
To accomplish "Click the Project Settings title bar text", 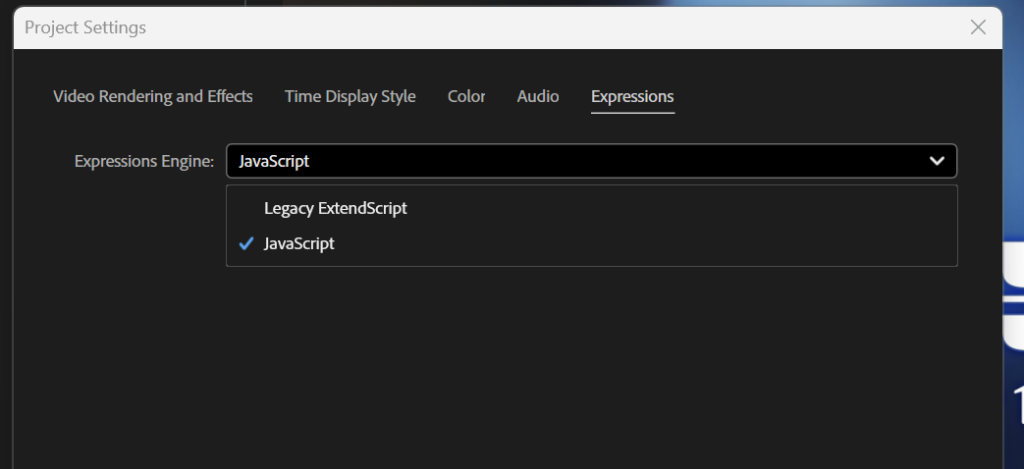I will click(85, 27).
